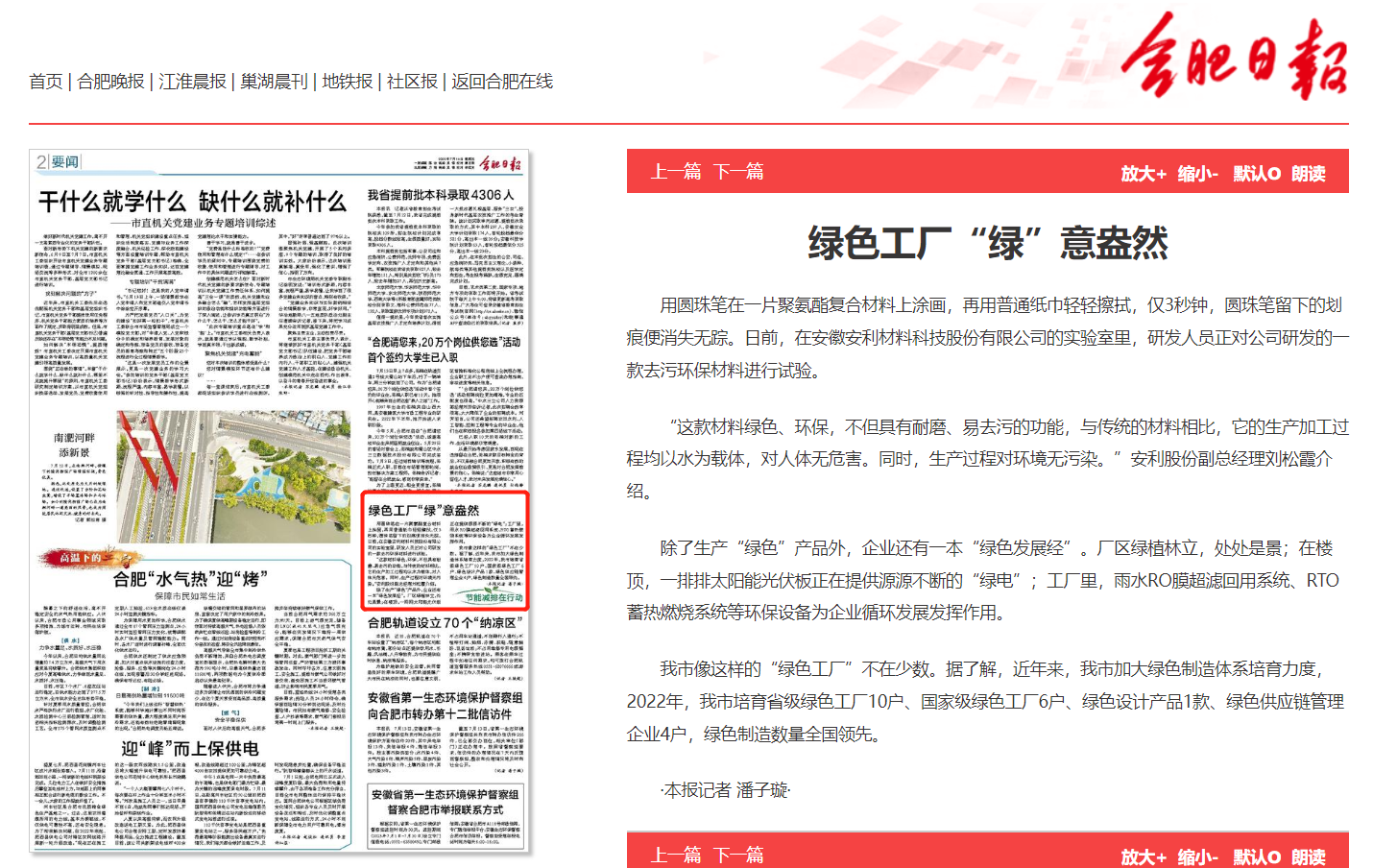Click 返回合肥在线 link
Screen dimensions: 1397x868
coord(502,82)
